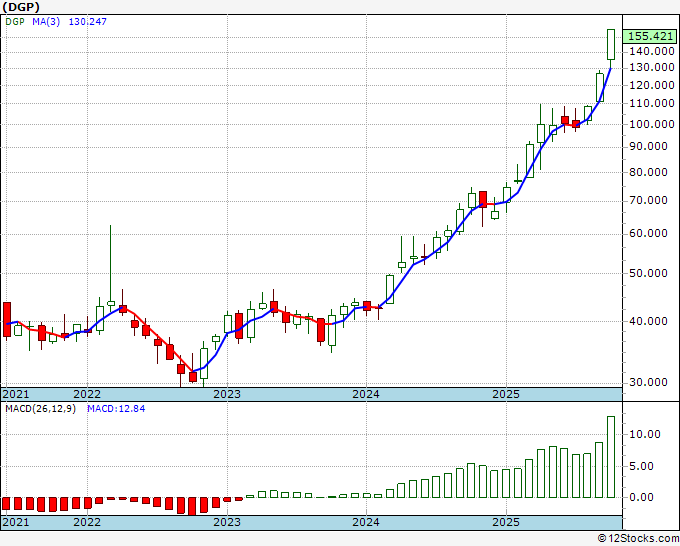Click 2022 on the MACD timeline
The width and height of the screenshot is (680, 546).
click(87, 522)
